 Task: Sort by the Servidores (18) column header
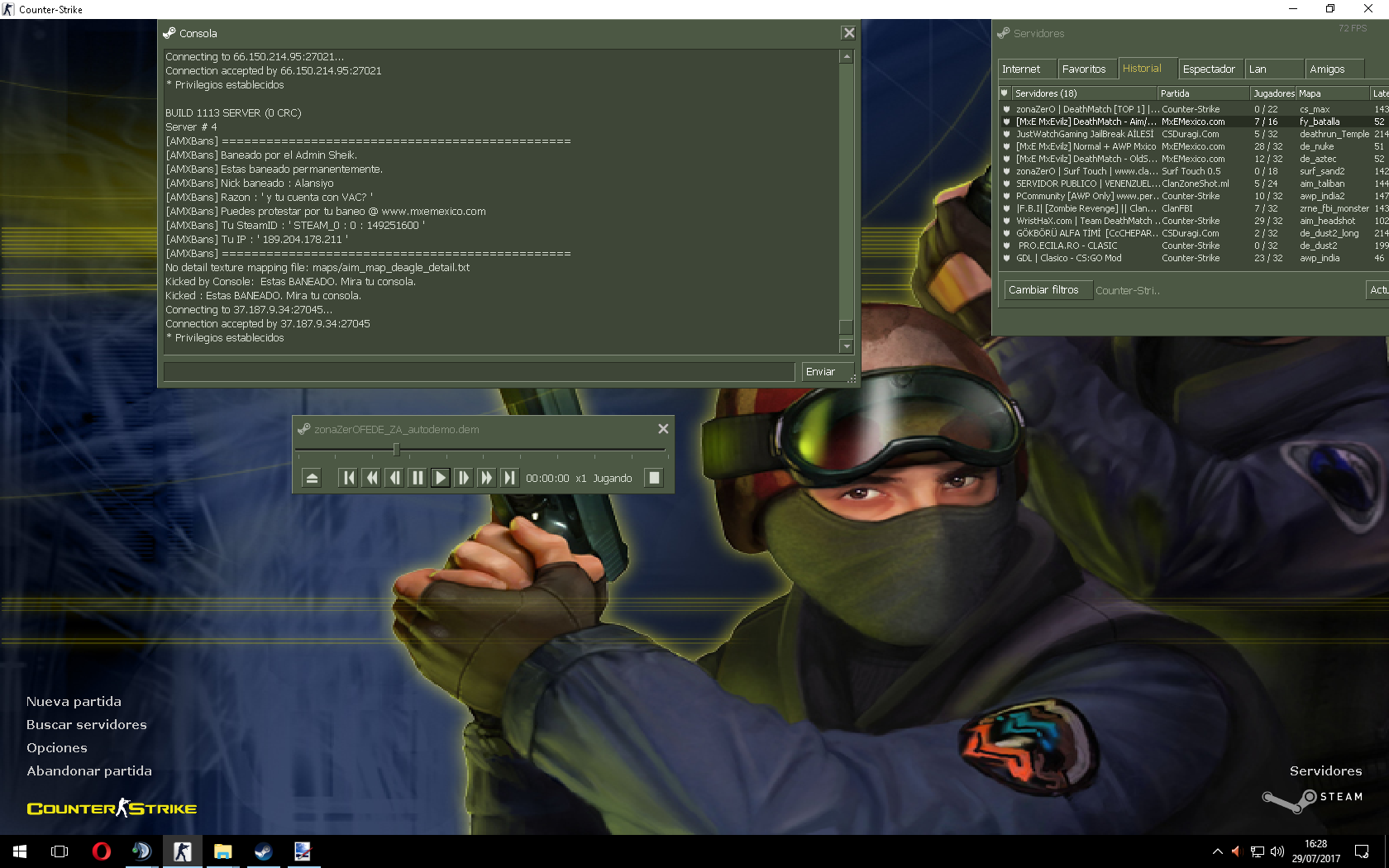pos(1085,93)
